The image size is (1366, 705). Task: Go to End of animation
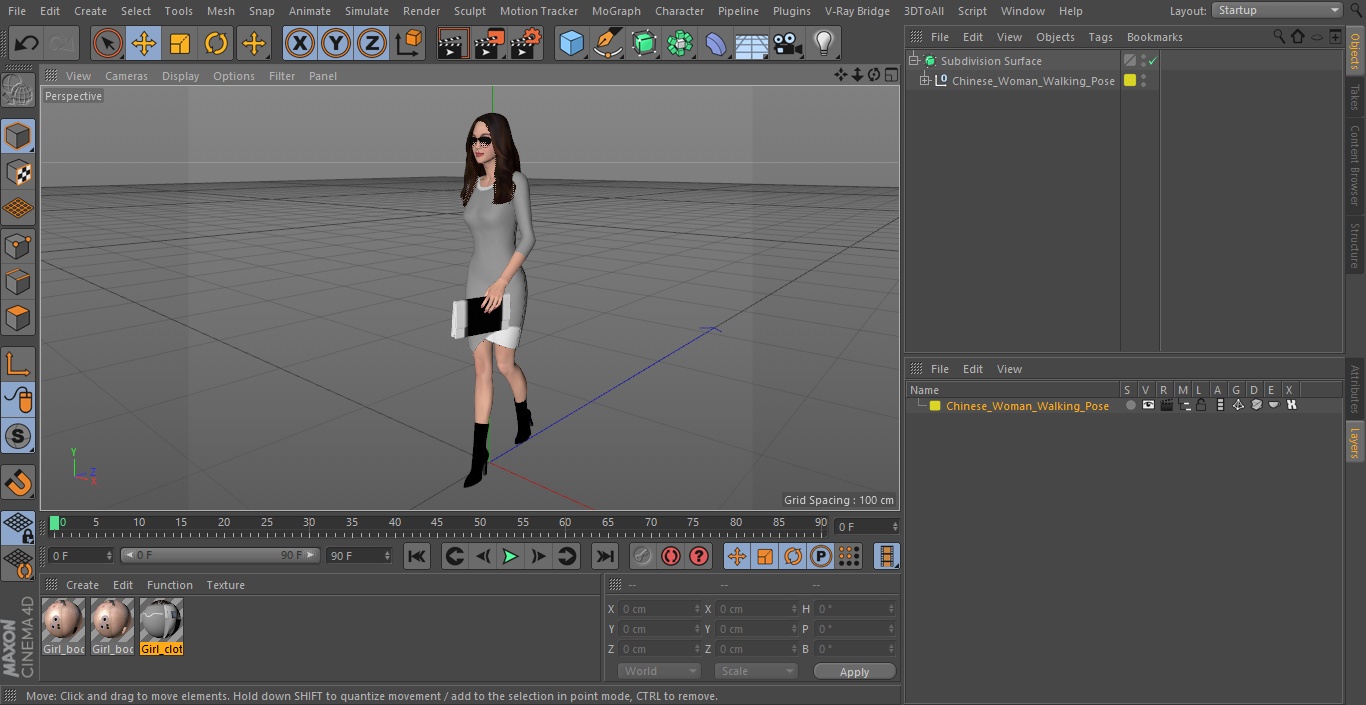[x=605, y=556]
